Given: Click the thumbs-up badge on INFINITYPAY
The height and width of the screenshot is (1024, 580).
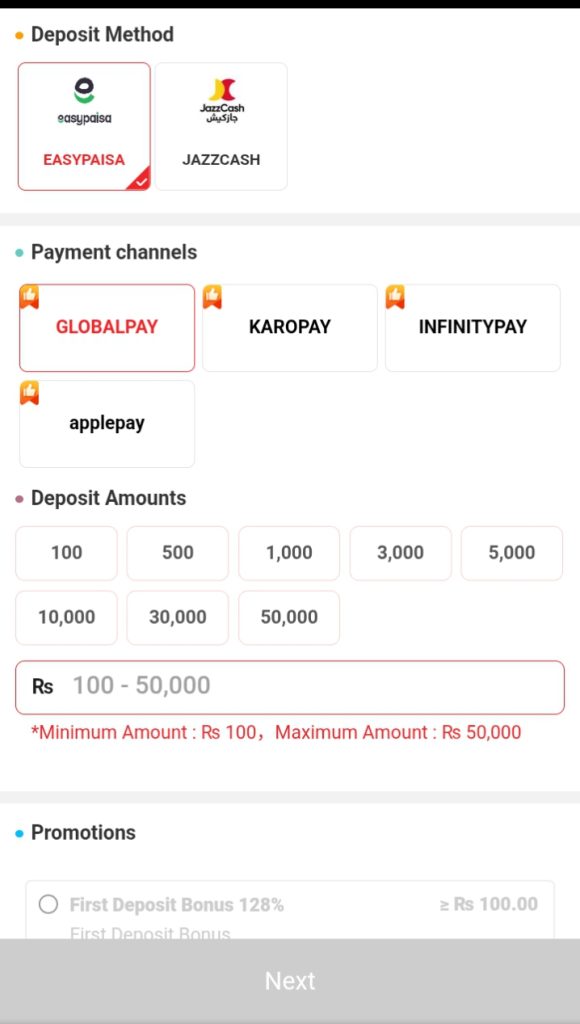Looking at the screenshot, I should [395, 297].
